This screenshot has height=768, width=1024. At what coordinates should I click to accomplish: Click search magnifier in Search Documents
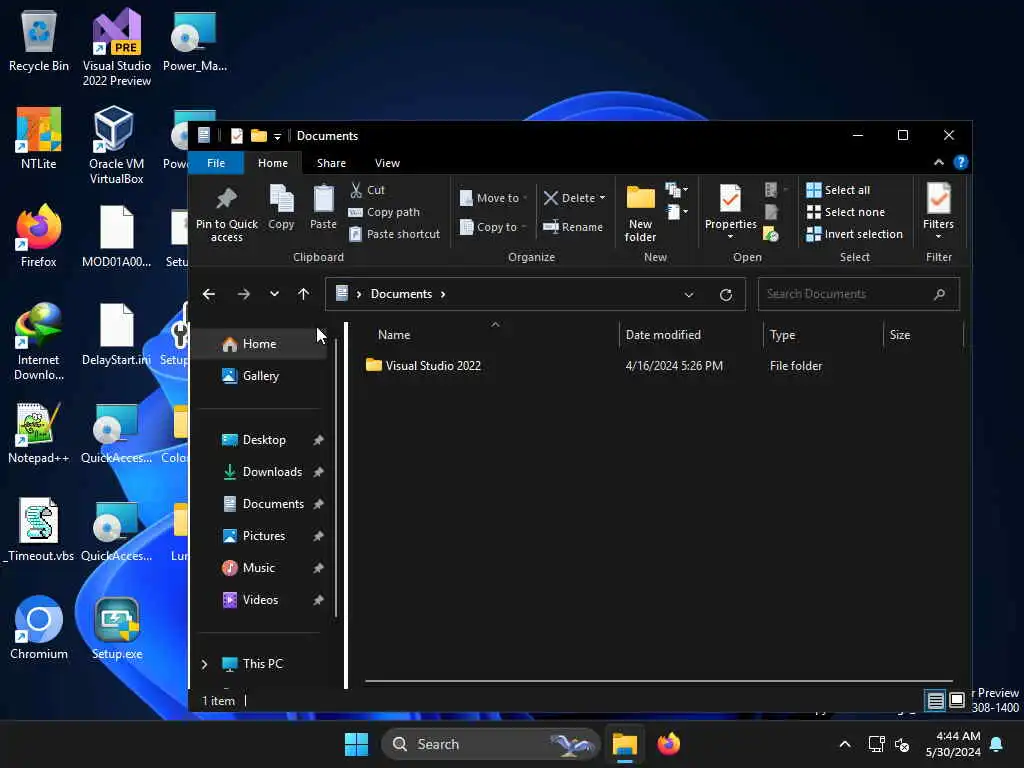click(939, 295)
